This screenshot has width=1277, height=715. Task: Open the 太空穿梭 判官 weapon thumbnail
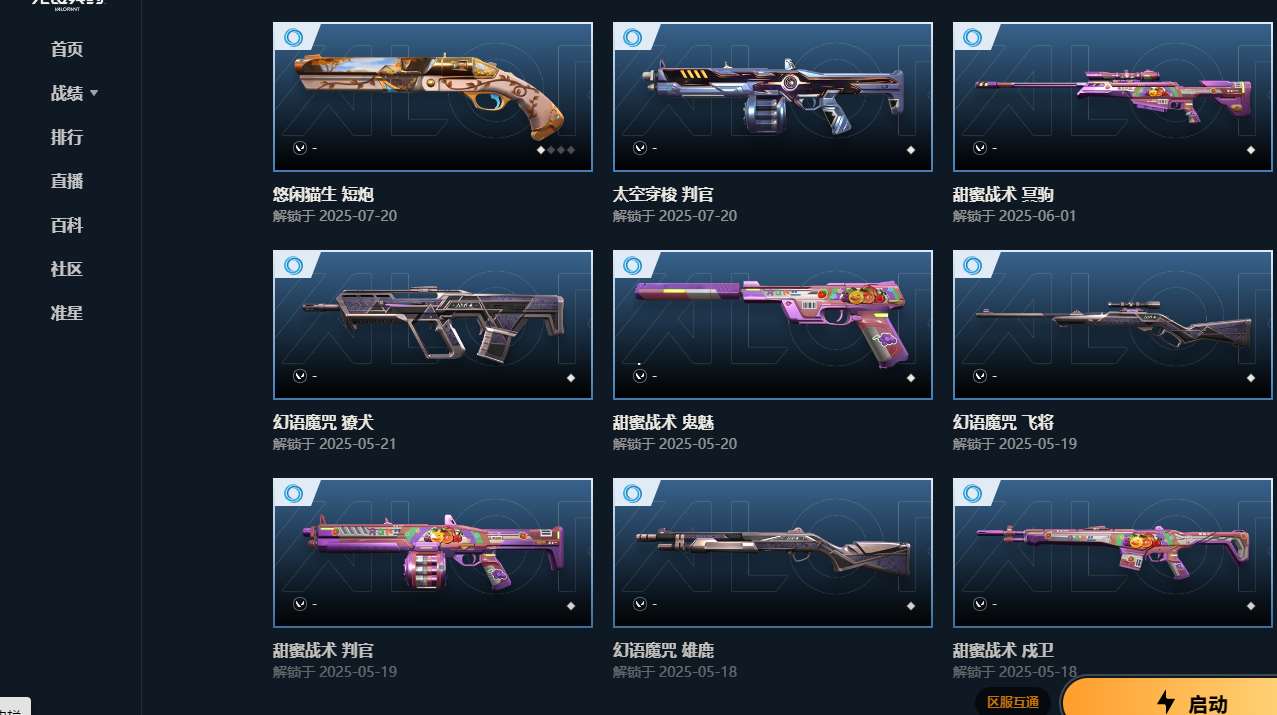(773, 96)
